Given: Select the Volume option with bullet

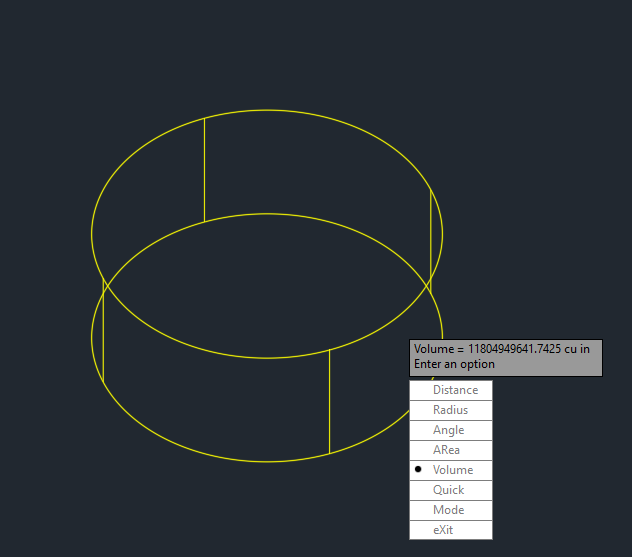Looking at the screenshot, I should point(451,470).
